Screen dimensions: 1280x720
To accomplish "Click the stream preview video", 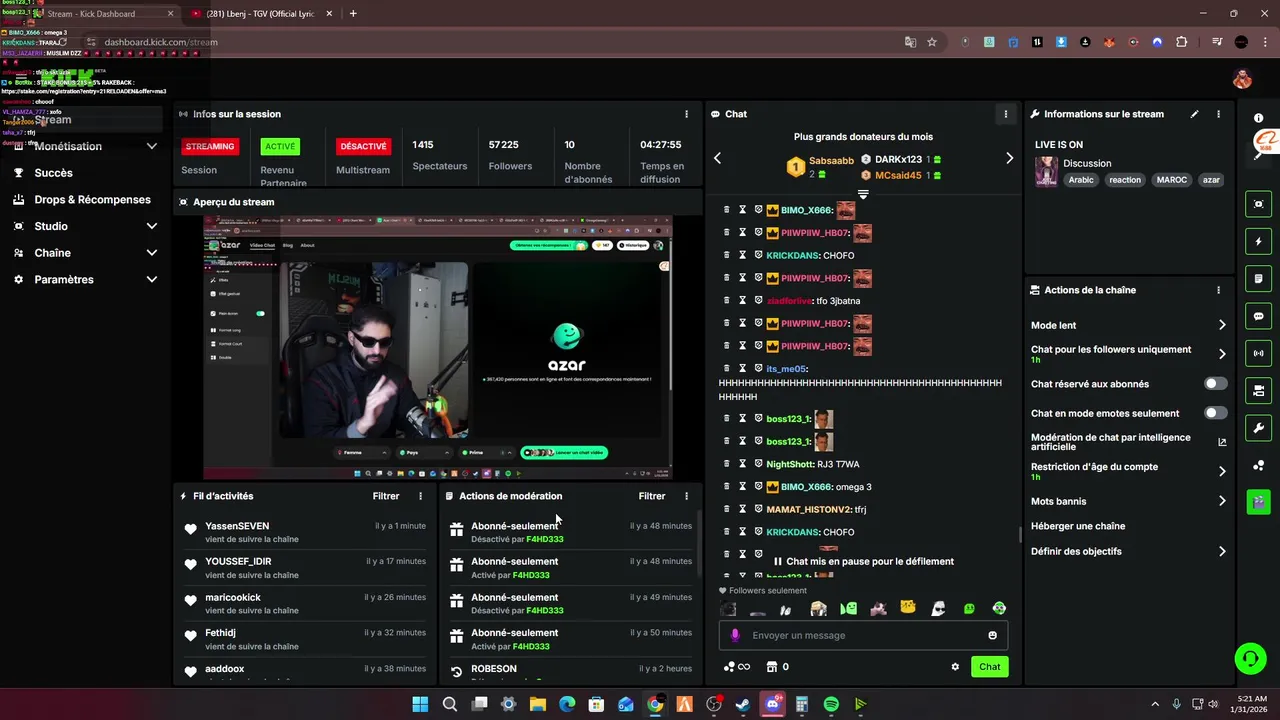I will coord(437,347).
